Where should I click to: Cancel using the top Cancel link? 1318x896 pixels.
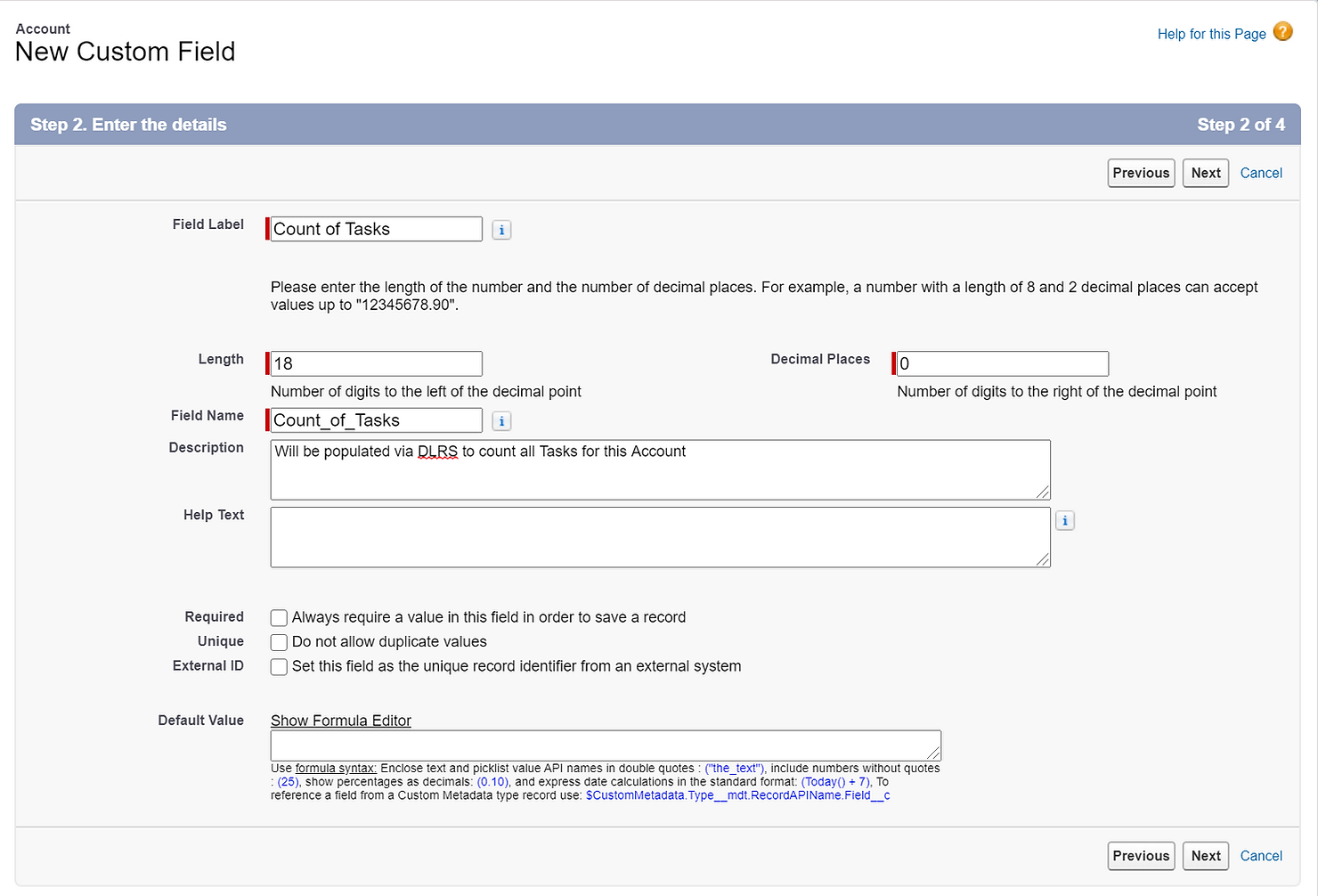pos(1261,173)
